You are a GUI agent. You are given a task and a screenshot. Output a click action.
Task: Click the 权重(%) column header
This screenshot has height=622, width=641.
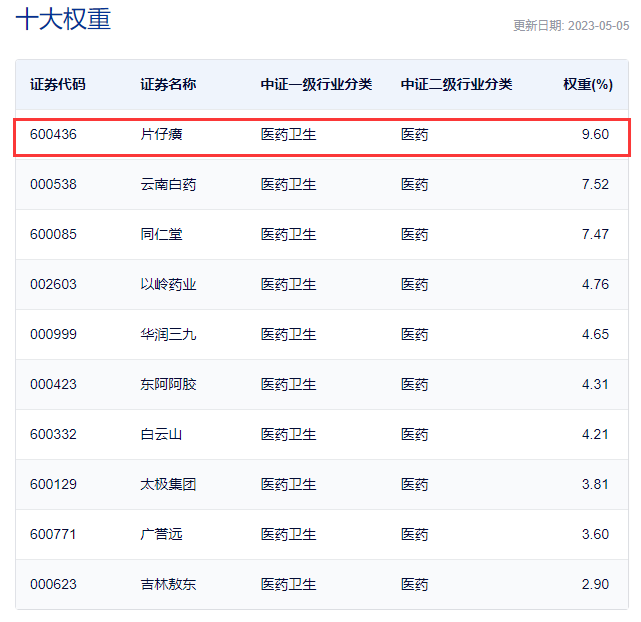click(588, 85)
